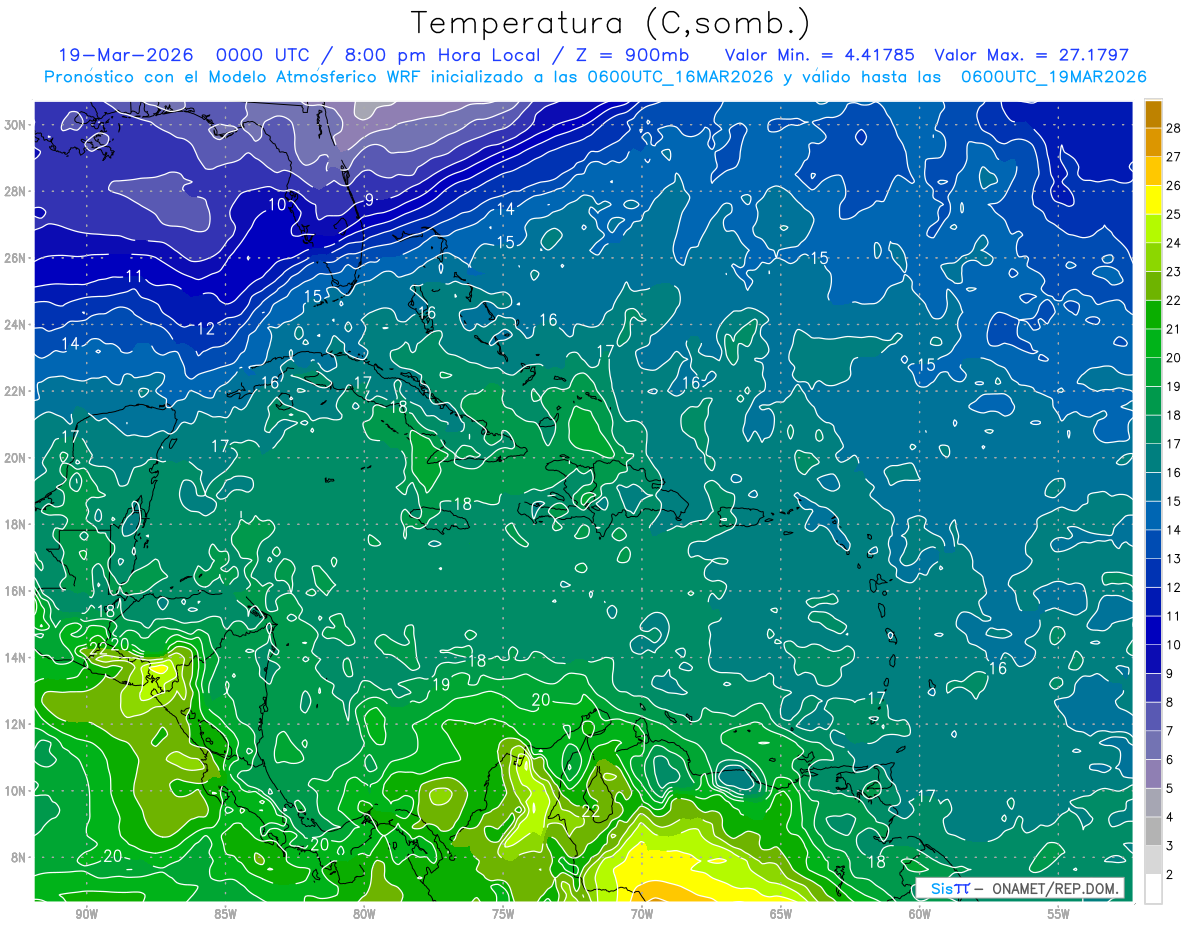Click 'Valor Min. = 4.41785' text
The height and width of the screenshot is (927, 1200).
click(820, 55)
